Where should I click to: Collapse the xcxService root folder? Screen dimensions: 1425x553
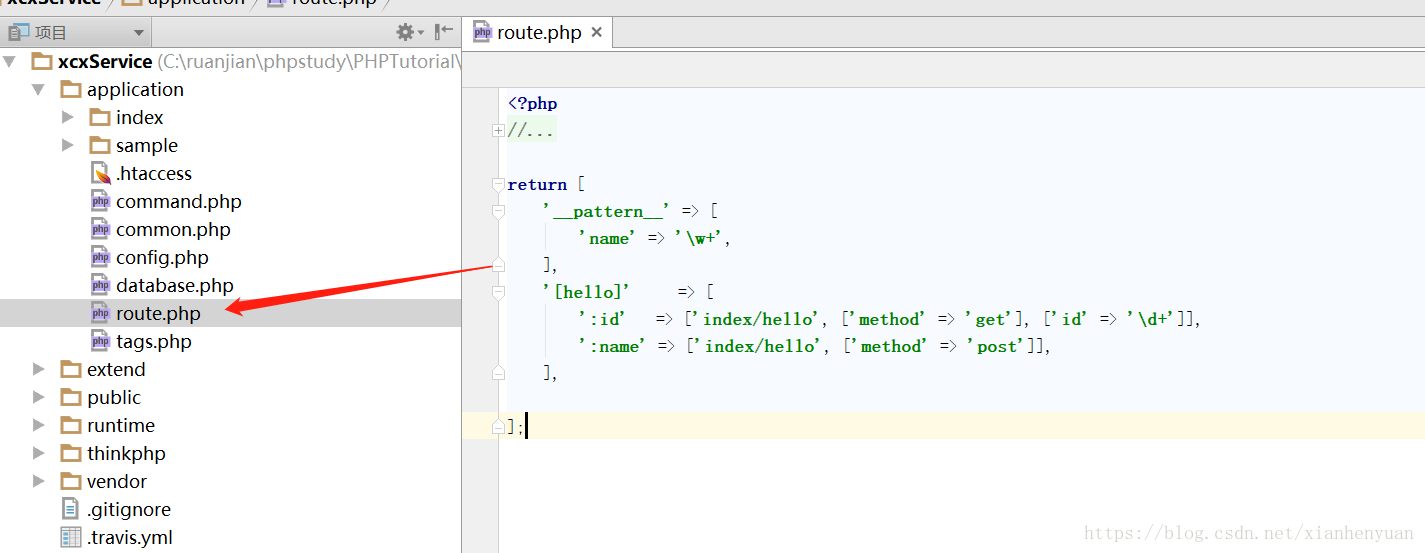(10, 61)
